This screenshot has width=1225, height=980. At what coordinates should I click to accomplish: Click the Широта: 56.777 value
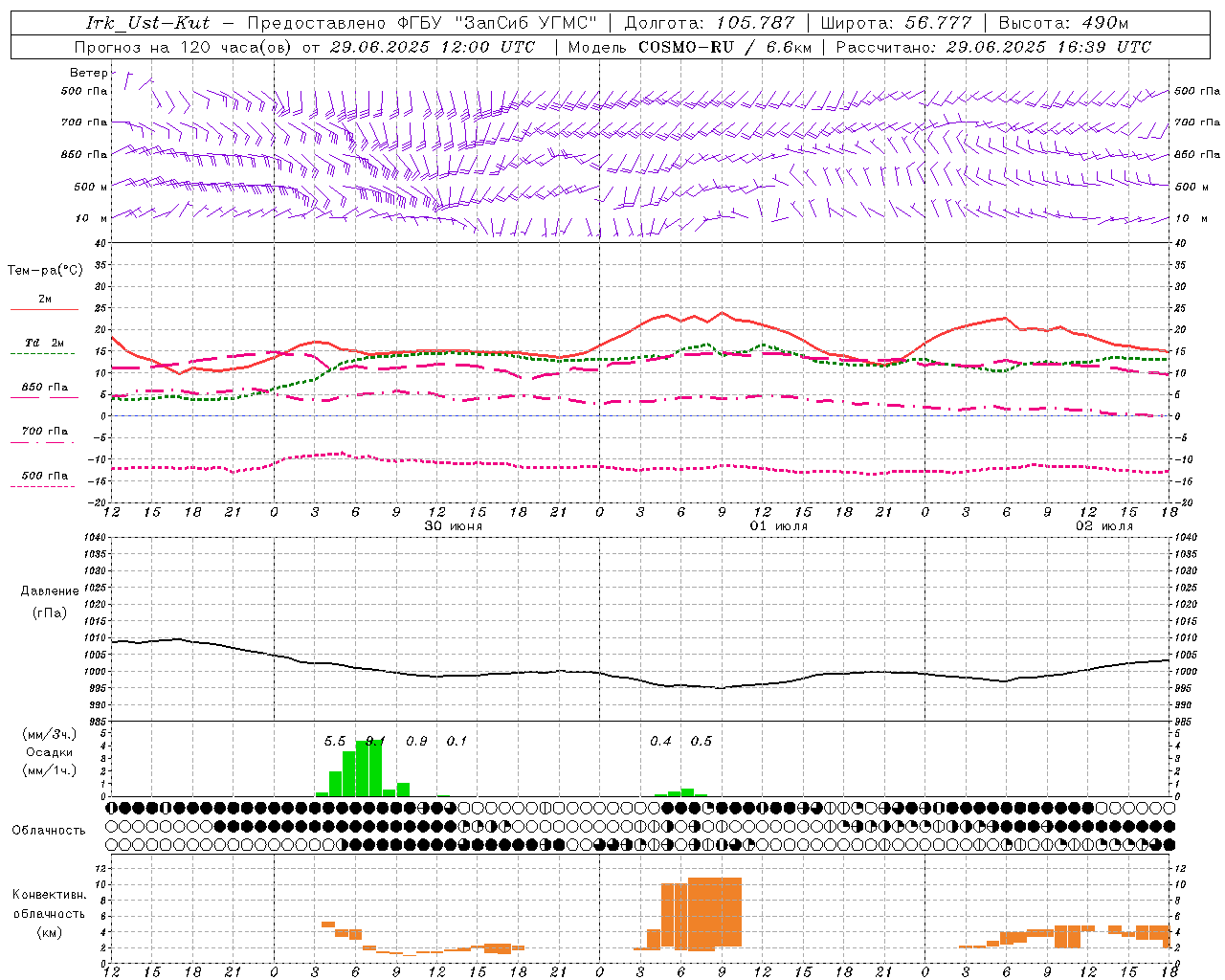896,23
